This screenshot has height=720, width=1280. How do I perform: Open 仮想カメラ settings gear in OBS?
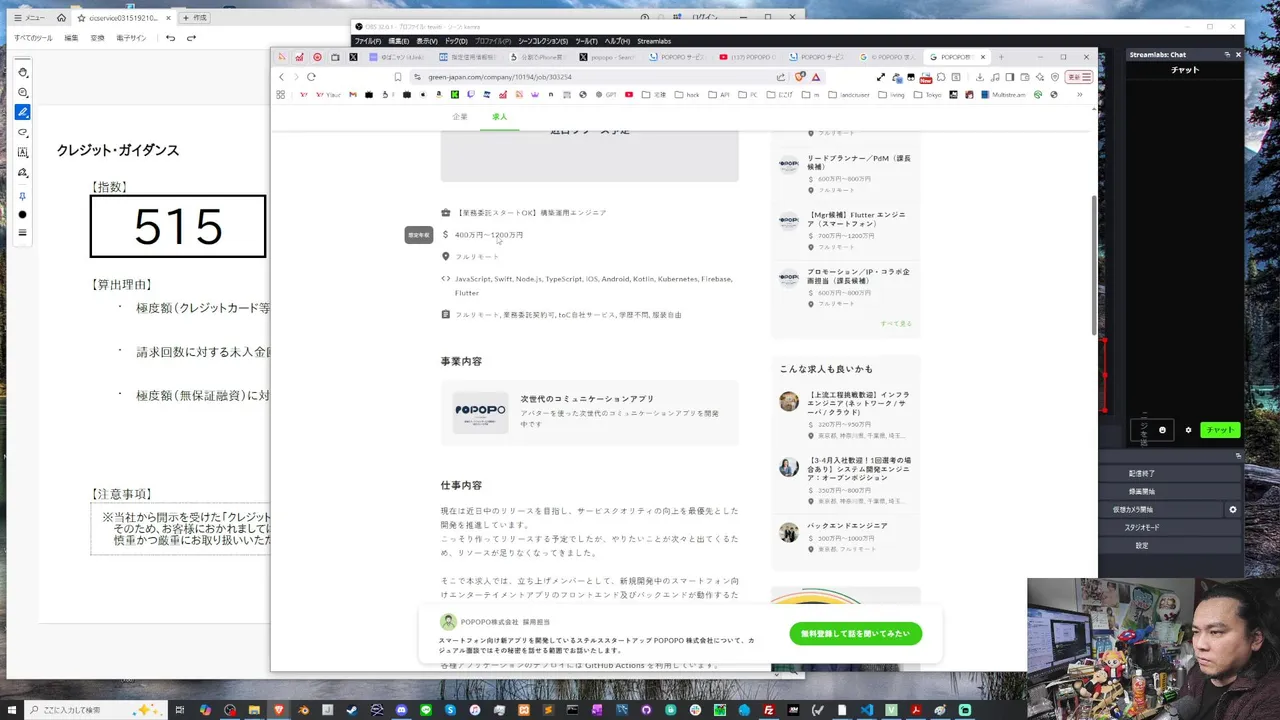(1233, 509)
